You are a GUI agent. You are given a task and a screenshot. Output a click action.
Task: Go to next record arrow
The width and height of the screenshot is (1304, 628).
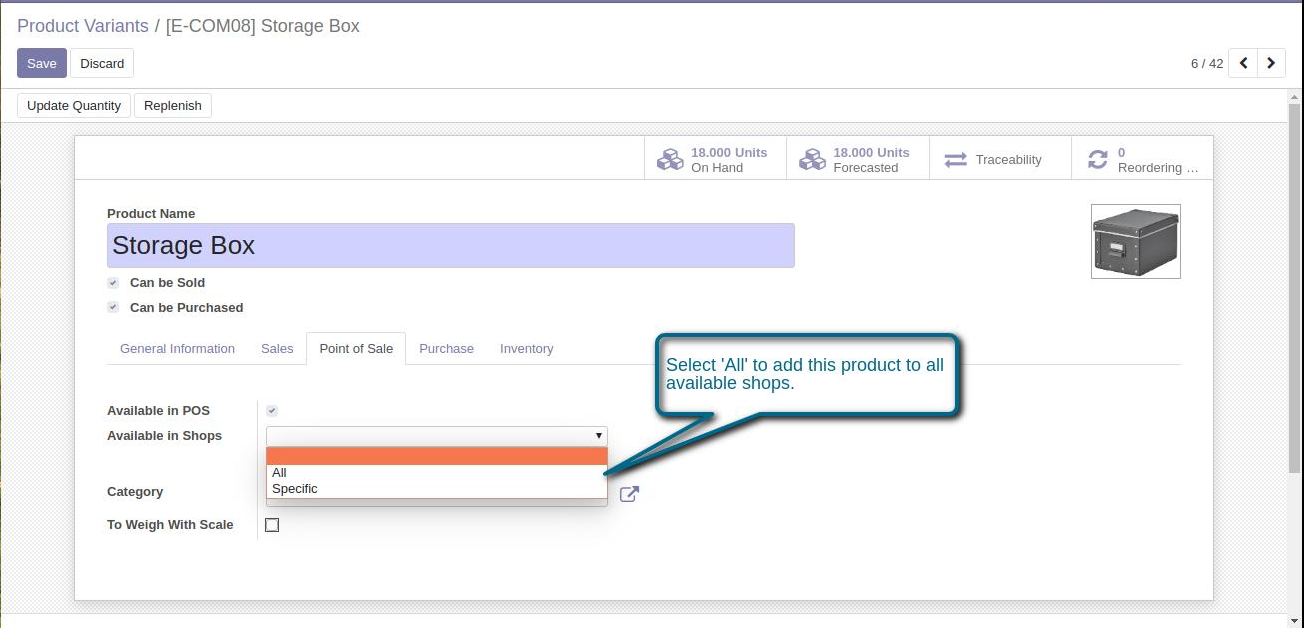click(1271, 63)
